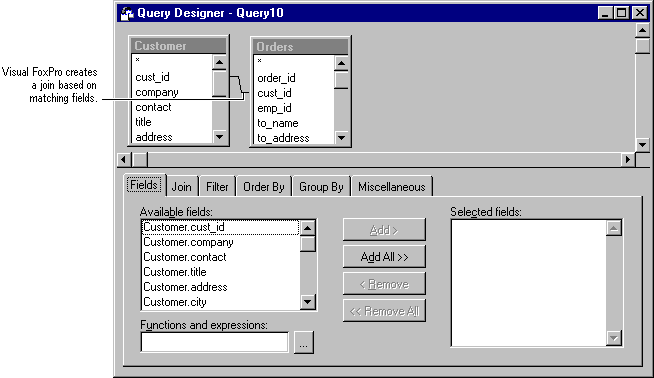Close the Query Designer window

640,13
